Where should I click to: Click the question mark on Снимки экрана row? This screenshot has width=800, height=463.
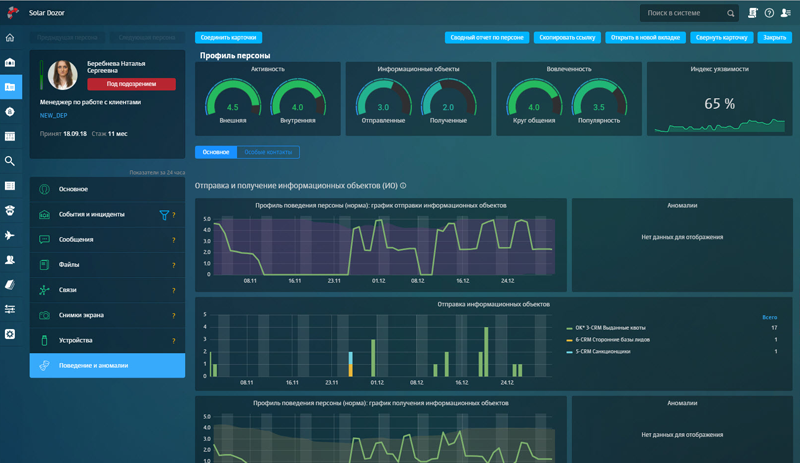[x=173, y=315]
